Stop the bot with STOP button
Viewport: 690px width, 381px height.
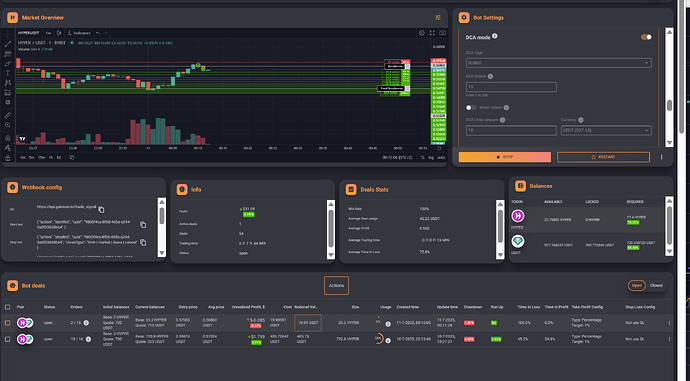[x=505, y=157]
